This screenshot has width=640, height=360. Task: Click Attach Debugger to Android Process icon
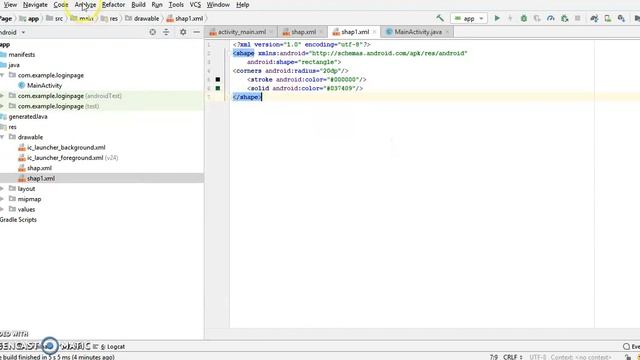[564, 18]
